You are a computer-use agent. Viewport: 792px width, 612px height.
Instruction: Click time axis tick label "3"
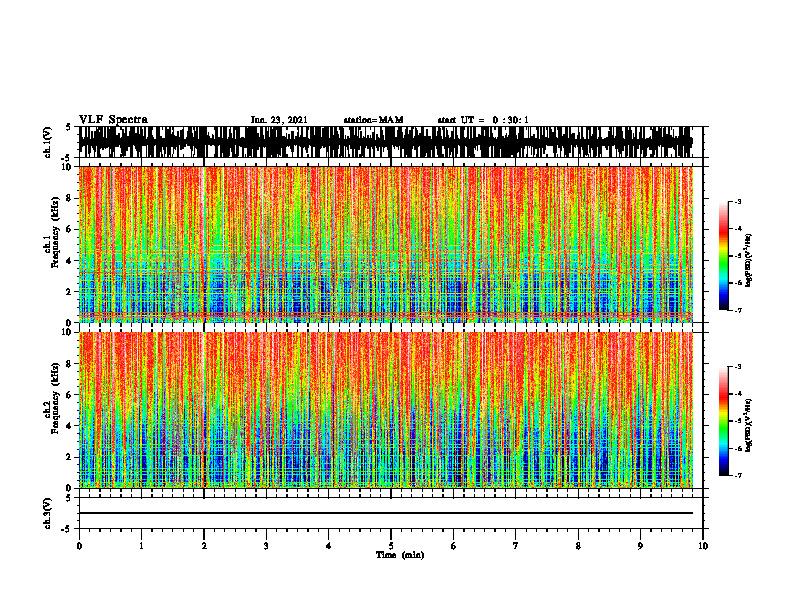click(266, 546)
